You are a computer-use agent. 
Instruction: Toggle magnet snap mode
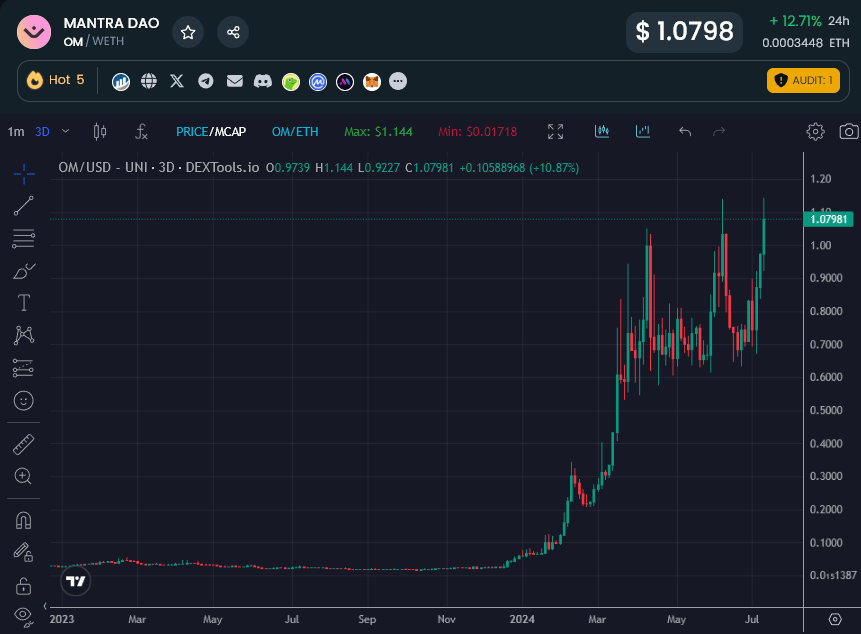click(x=24, y=520)
